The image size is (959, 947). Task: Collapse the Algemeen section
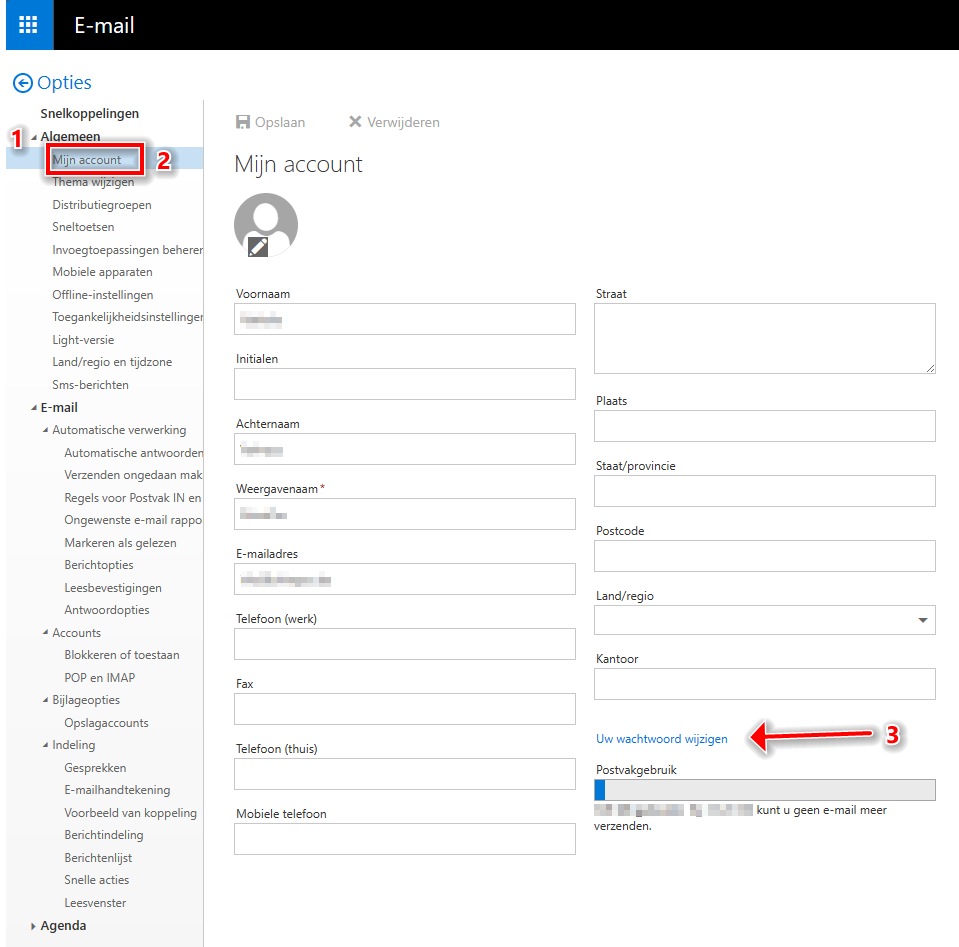coord(34,137)
